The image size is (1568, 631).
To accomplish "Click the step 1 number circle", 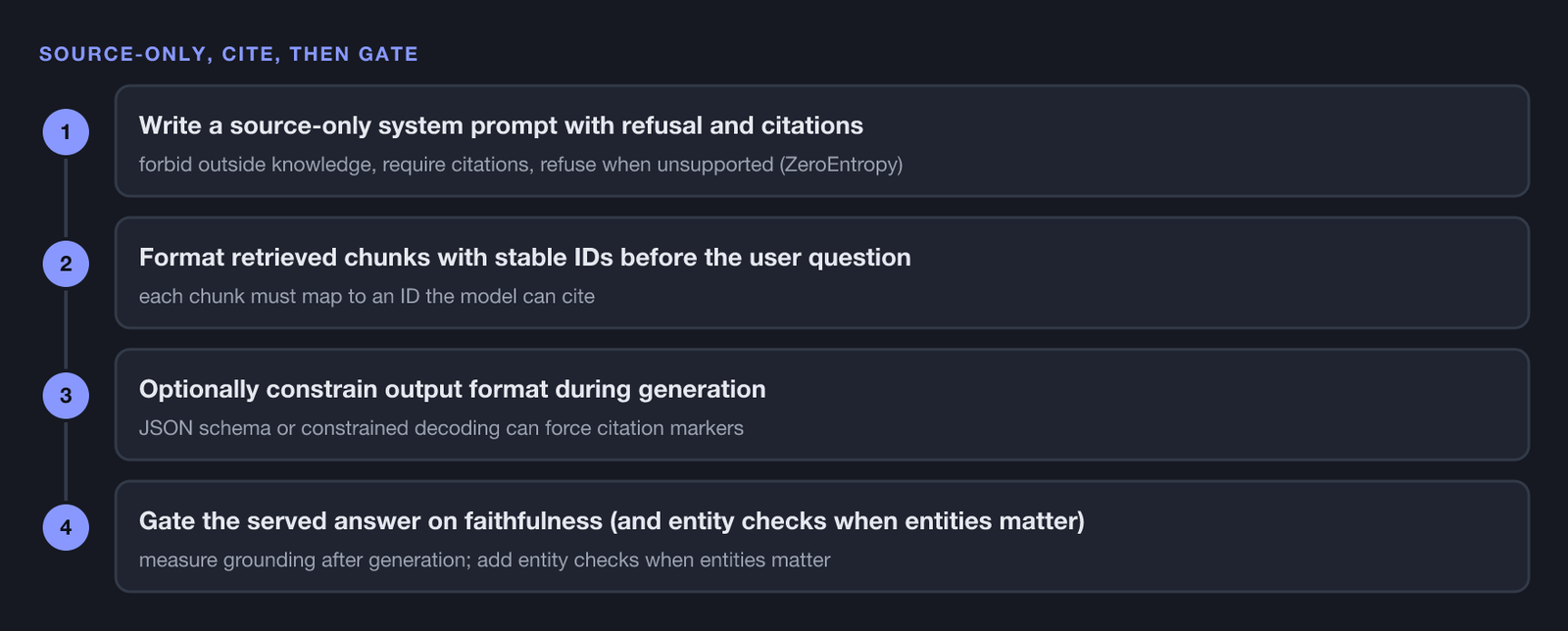I will pos(66,132).
